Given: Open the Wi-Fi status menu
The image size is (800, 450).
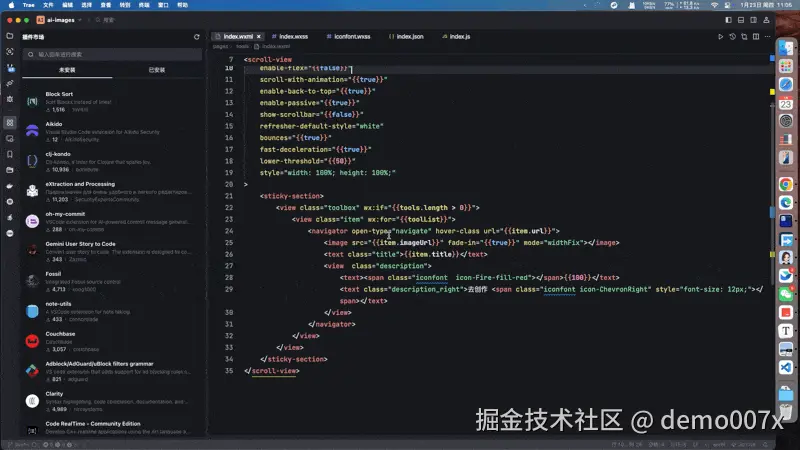Looking at the screenshot, I should (x=714, y=5).
